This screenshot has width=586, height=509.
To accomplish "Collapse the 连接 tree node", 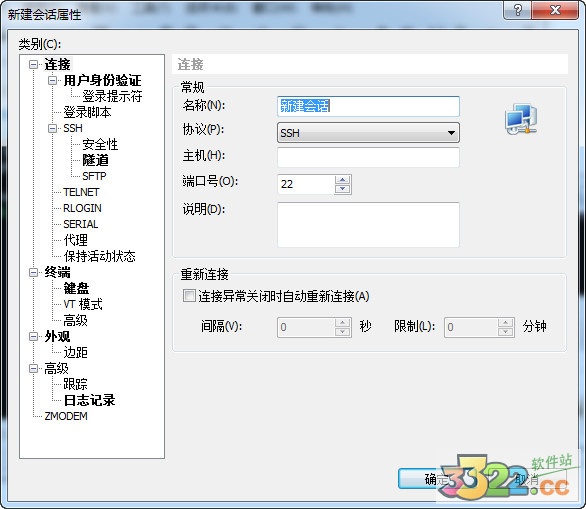I will tap(34, 65).
